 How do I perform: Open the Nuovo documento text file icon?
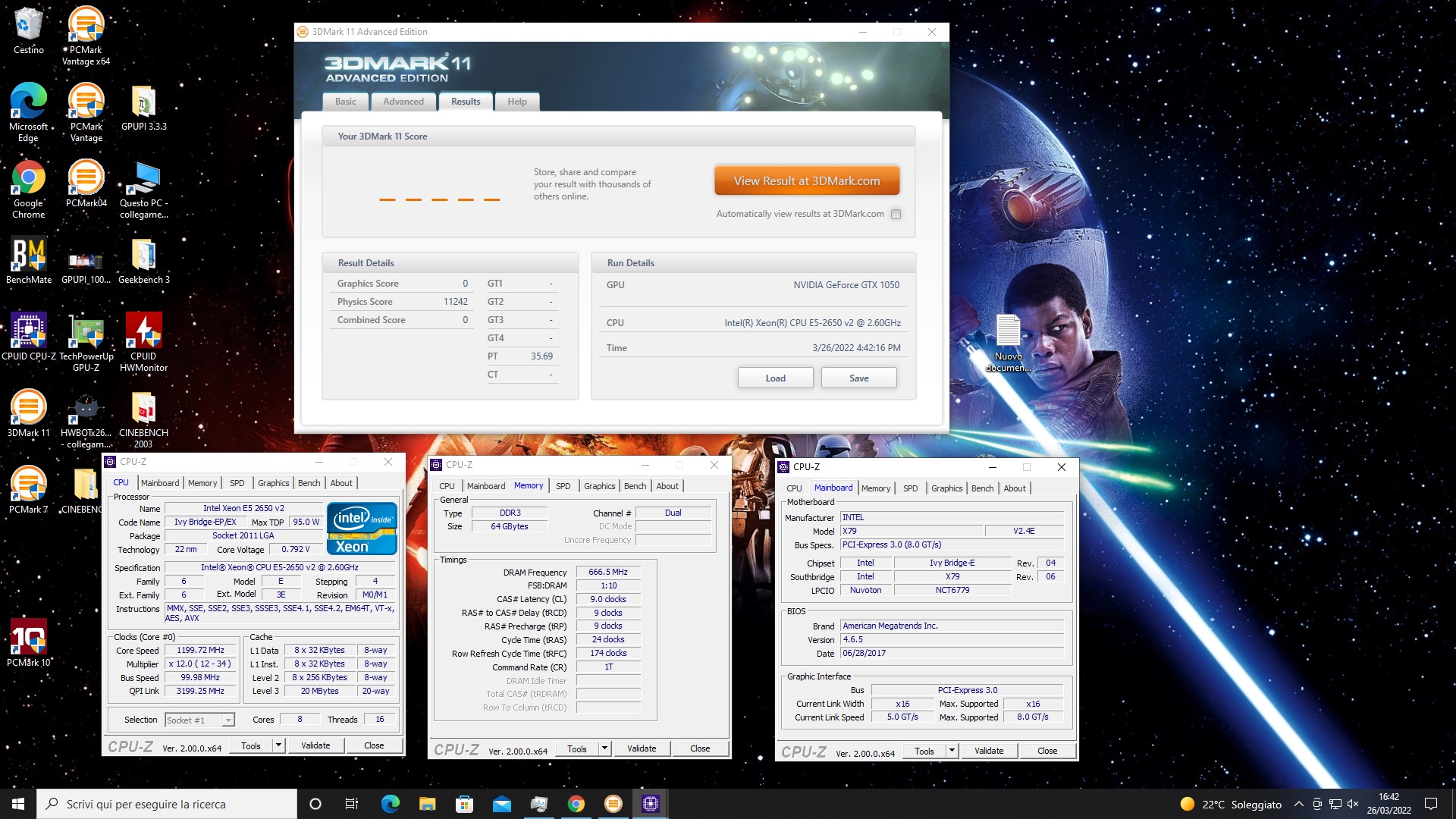coord(1008,342)
